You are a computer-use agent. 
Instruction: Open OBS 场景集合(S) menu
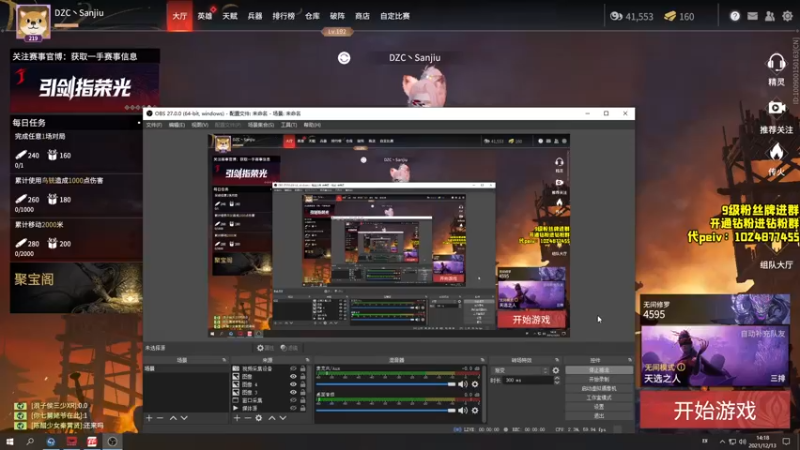click(261, 125)
